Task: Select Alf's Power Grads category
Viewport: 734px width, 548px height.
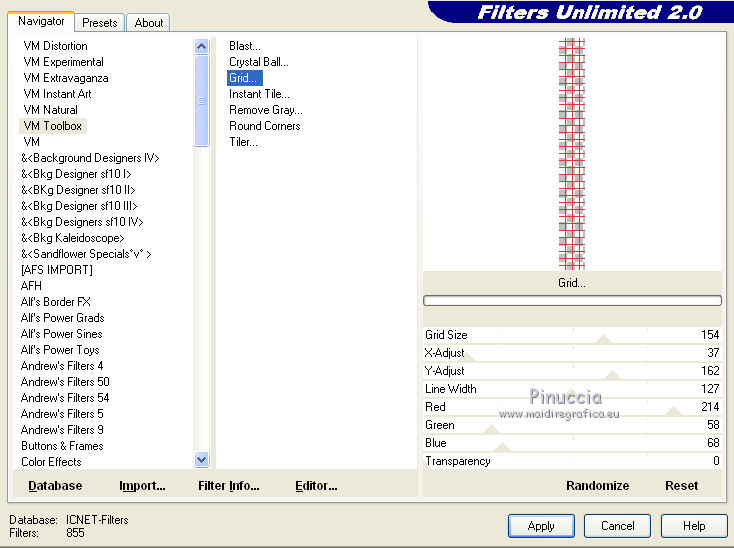Action: pos(62,318)
